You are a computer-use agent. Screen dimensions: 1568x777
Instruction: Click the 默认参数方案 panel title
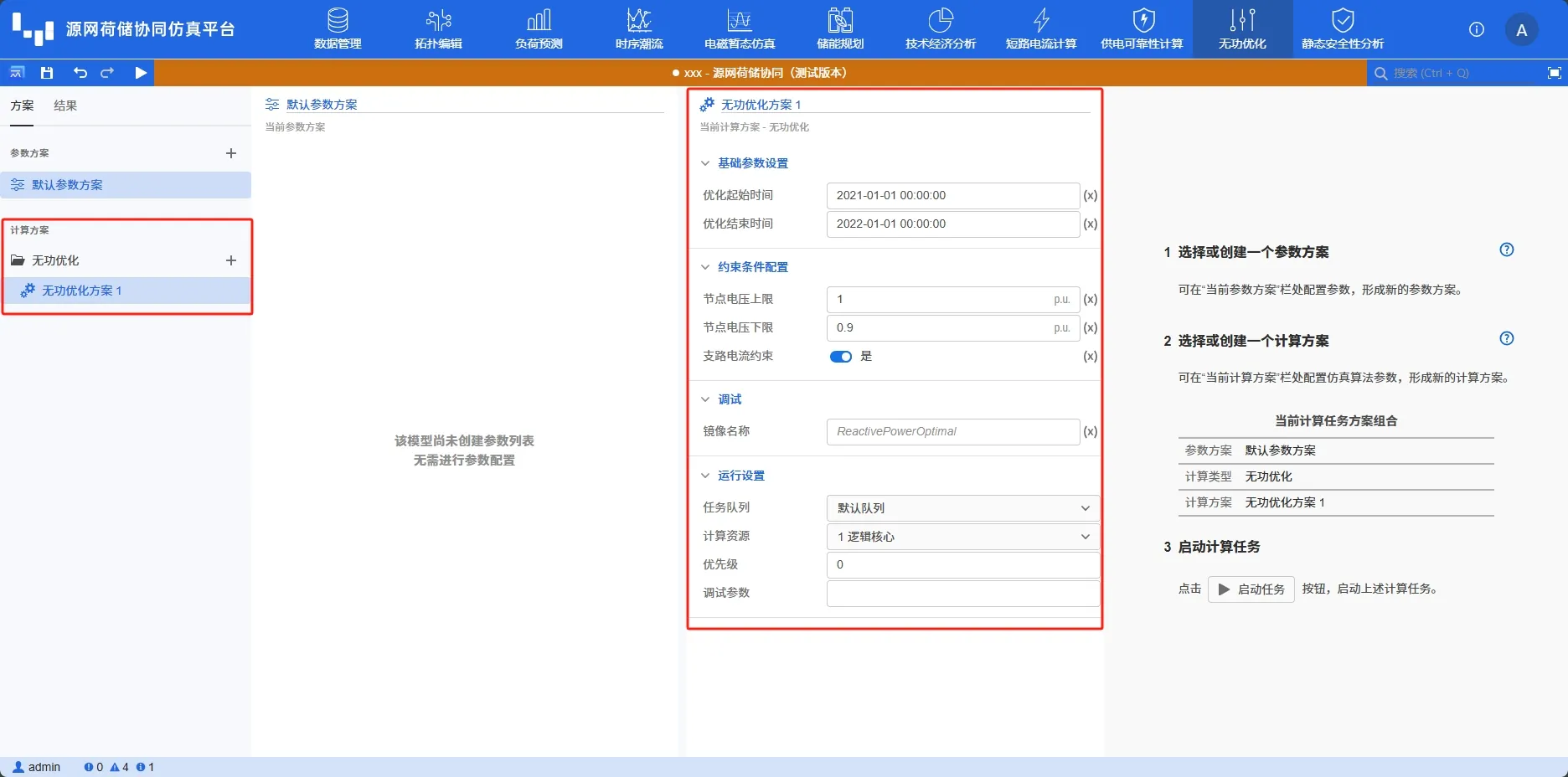(x=322, y=105)
